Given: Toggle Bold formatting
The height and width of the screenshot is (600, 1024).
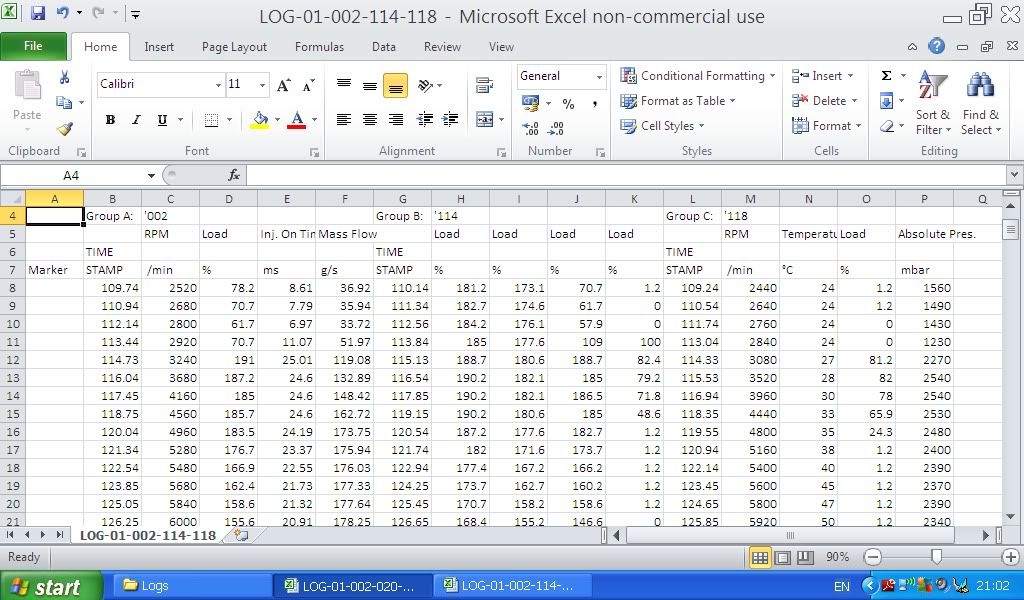Looking at the screenshot, I should (110, 120).
